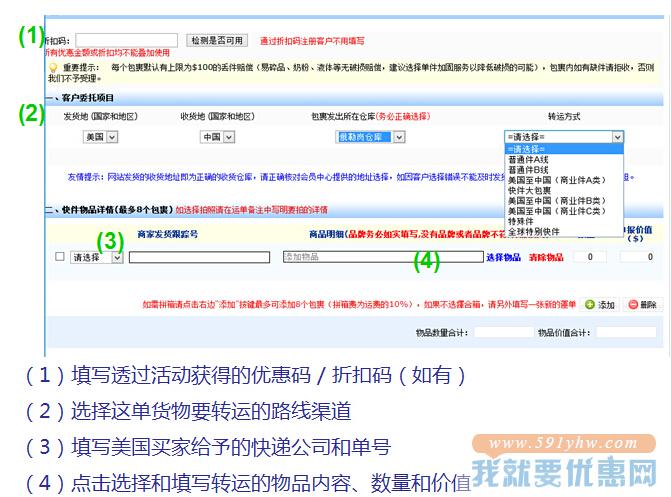Select 普通件B线 from the dropdown list
Image resolution: width=671 pixels, height=497 pixels.
[564, 170]
